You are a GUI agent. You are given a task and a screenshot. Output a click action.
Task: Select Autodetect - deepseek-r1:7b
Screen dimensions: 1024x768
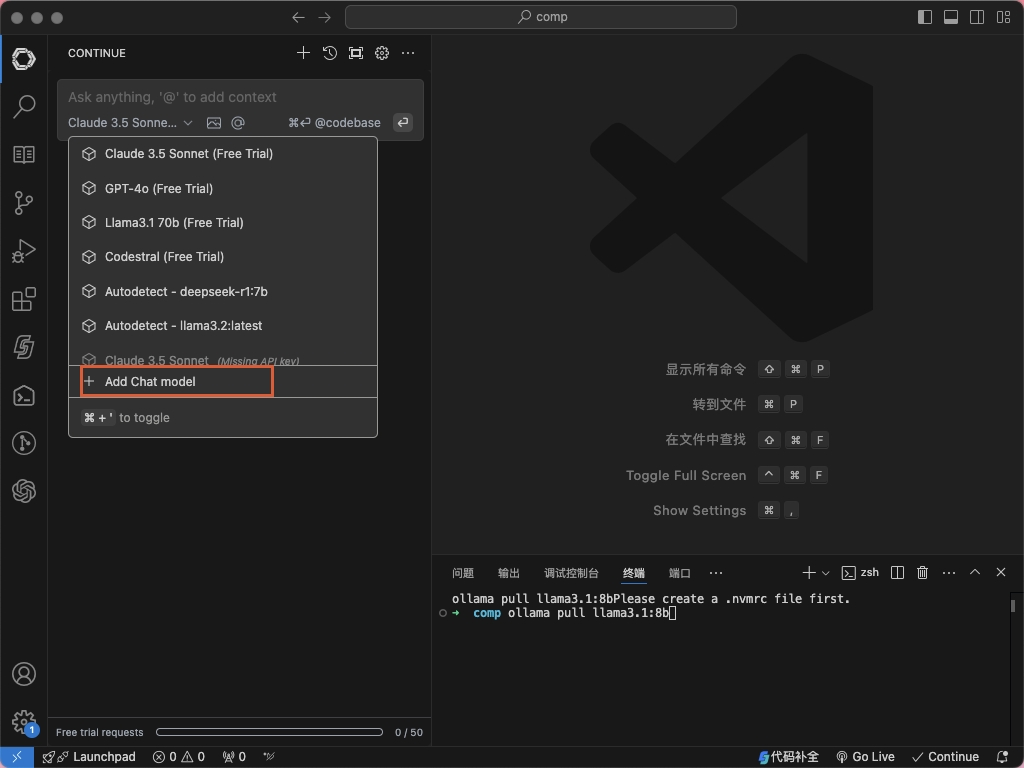[223, 291]
